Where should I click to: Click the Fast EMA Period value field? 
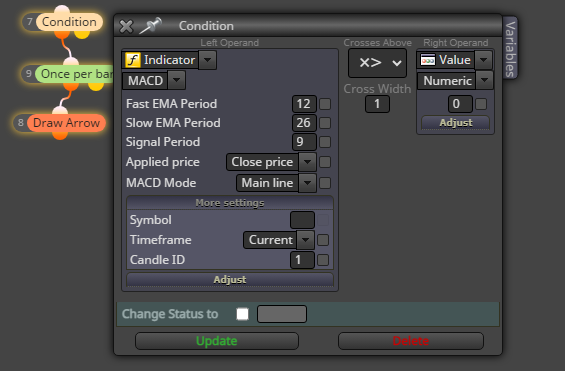pyautogui.click(x=304, y=104)
